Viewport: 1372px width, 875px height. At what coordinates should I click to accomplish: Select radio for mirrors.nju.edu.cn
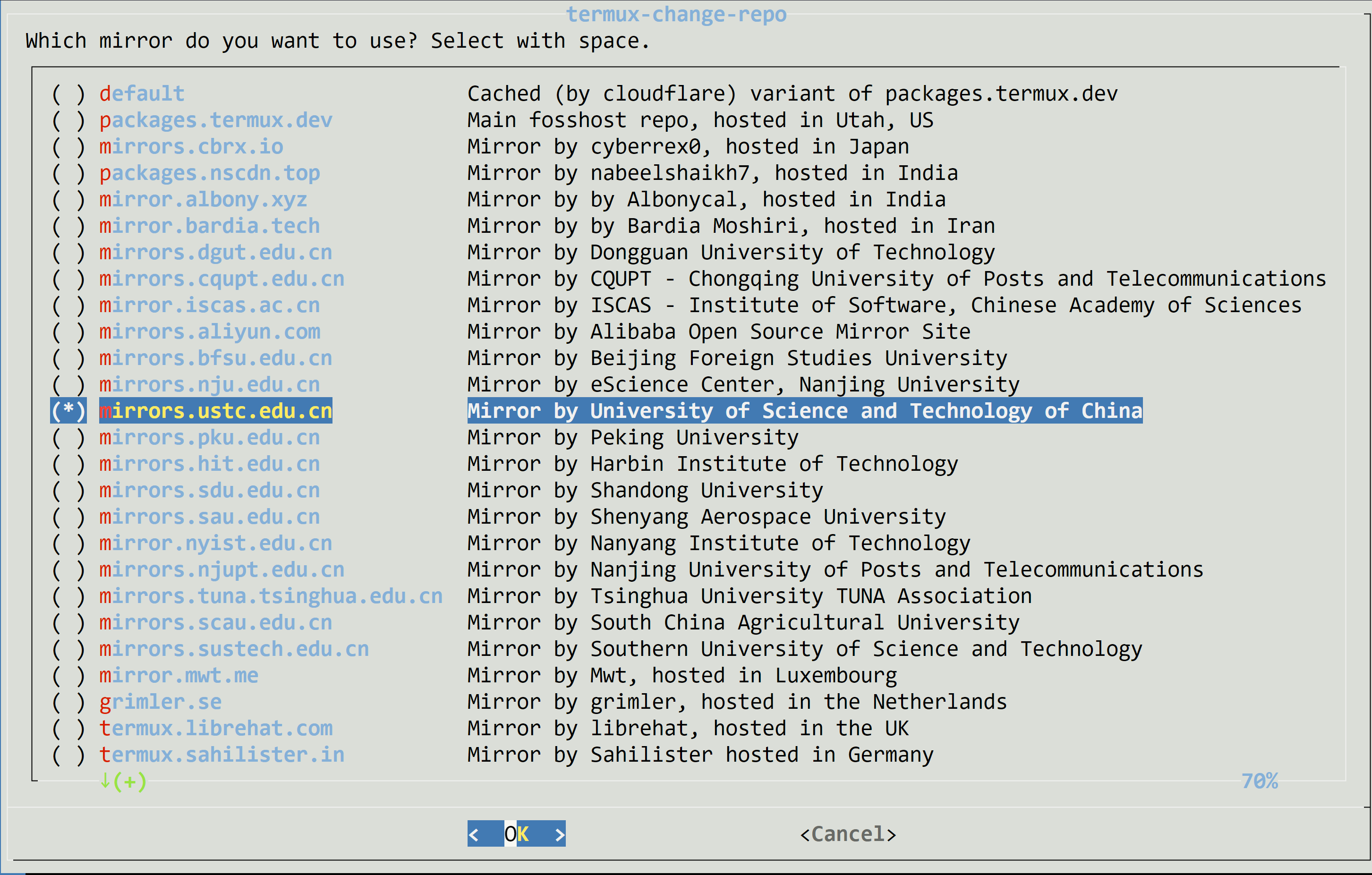tap(68, 384)
